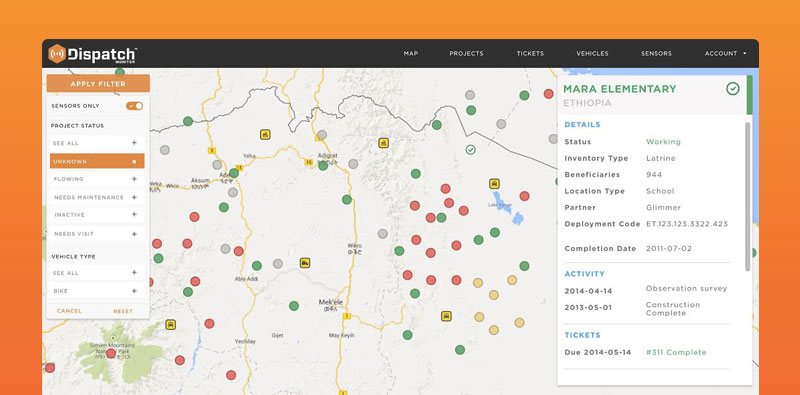Open the Map page
This screenshot has width=800, height=395.
coord(411,54)
